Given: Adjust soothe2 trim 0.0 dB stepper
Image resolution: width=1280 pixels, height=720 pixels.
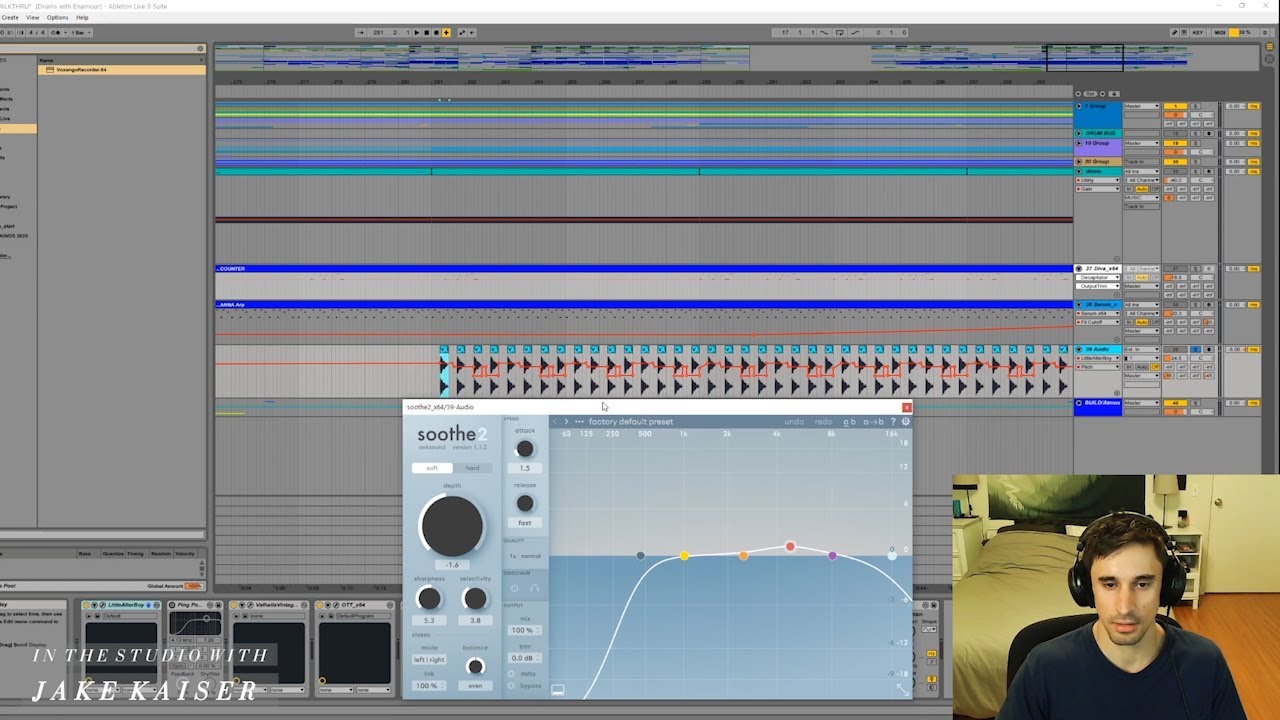Looking at the screenshot, I should 525,658.
